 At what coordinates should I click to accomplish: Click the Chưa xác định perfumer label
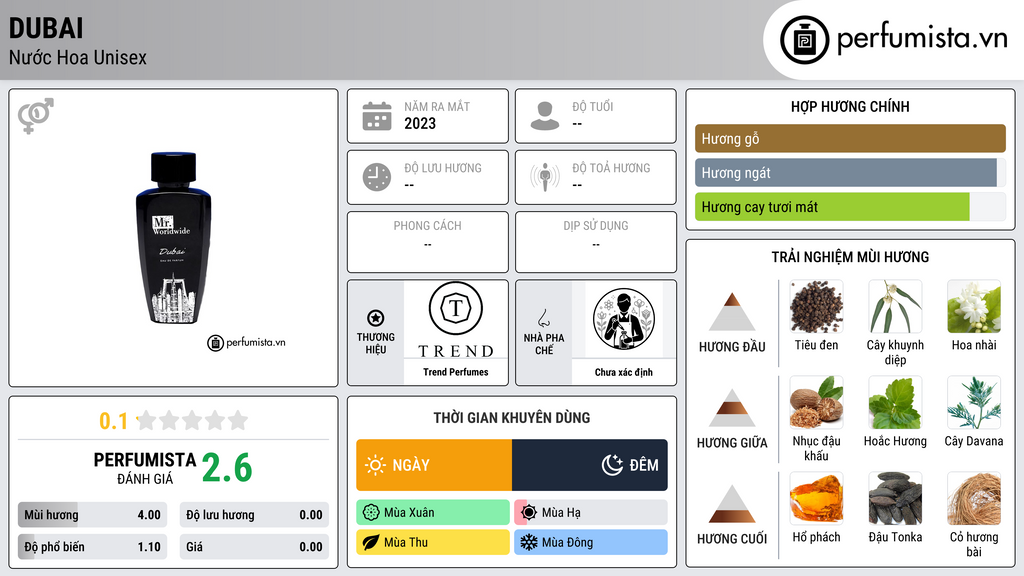point(624,372)
